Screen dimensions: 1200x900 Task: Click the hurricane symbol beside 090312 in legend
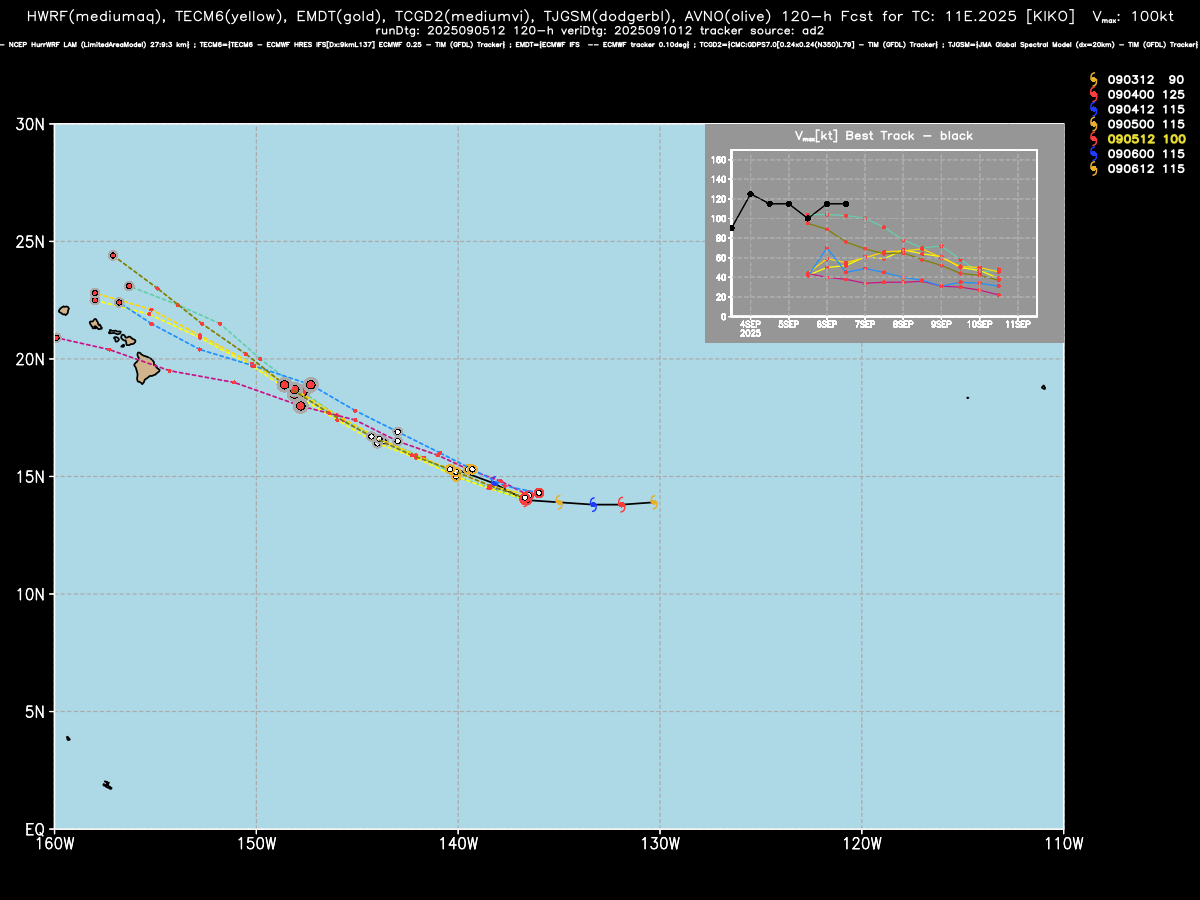[x=1093, y=79]
